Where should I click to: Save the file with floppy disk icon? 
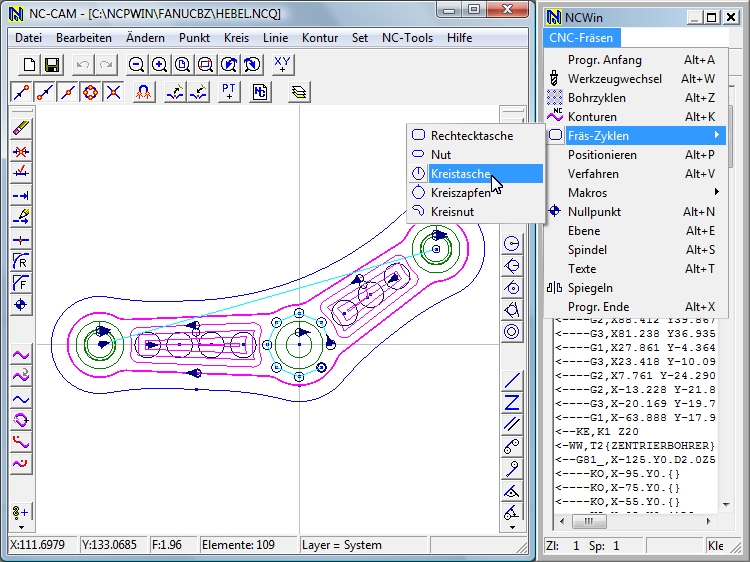(52, 65)
